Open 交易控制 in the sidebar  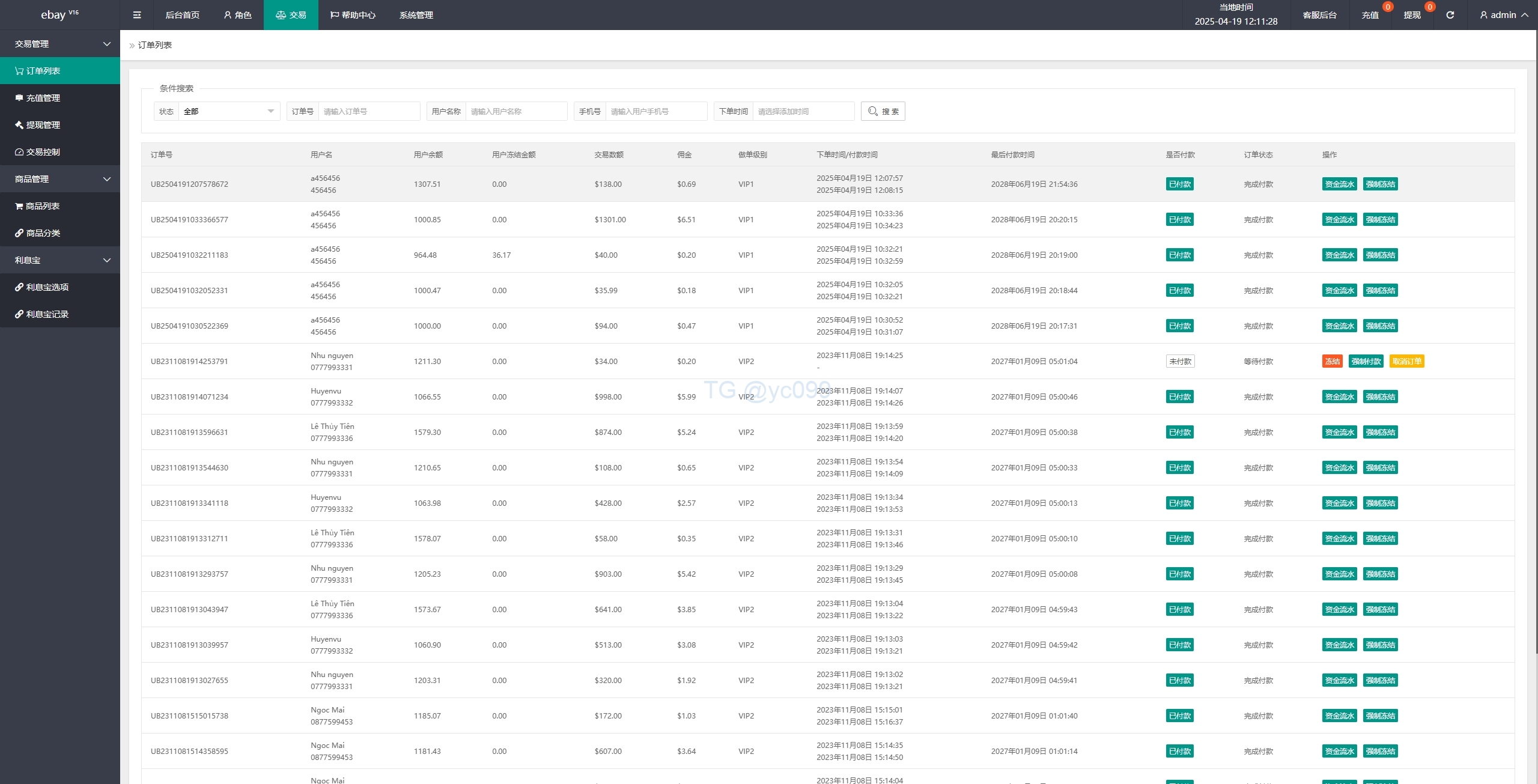click(x=38, y=152)
